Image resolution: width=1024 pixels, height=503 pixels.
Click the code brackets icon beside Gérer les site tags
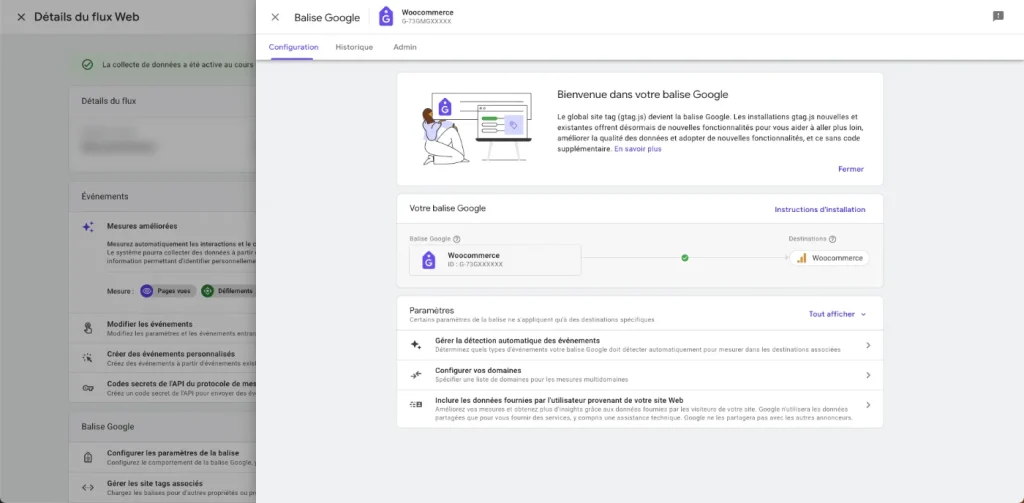88,487
